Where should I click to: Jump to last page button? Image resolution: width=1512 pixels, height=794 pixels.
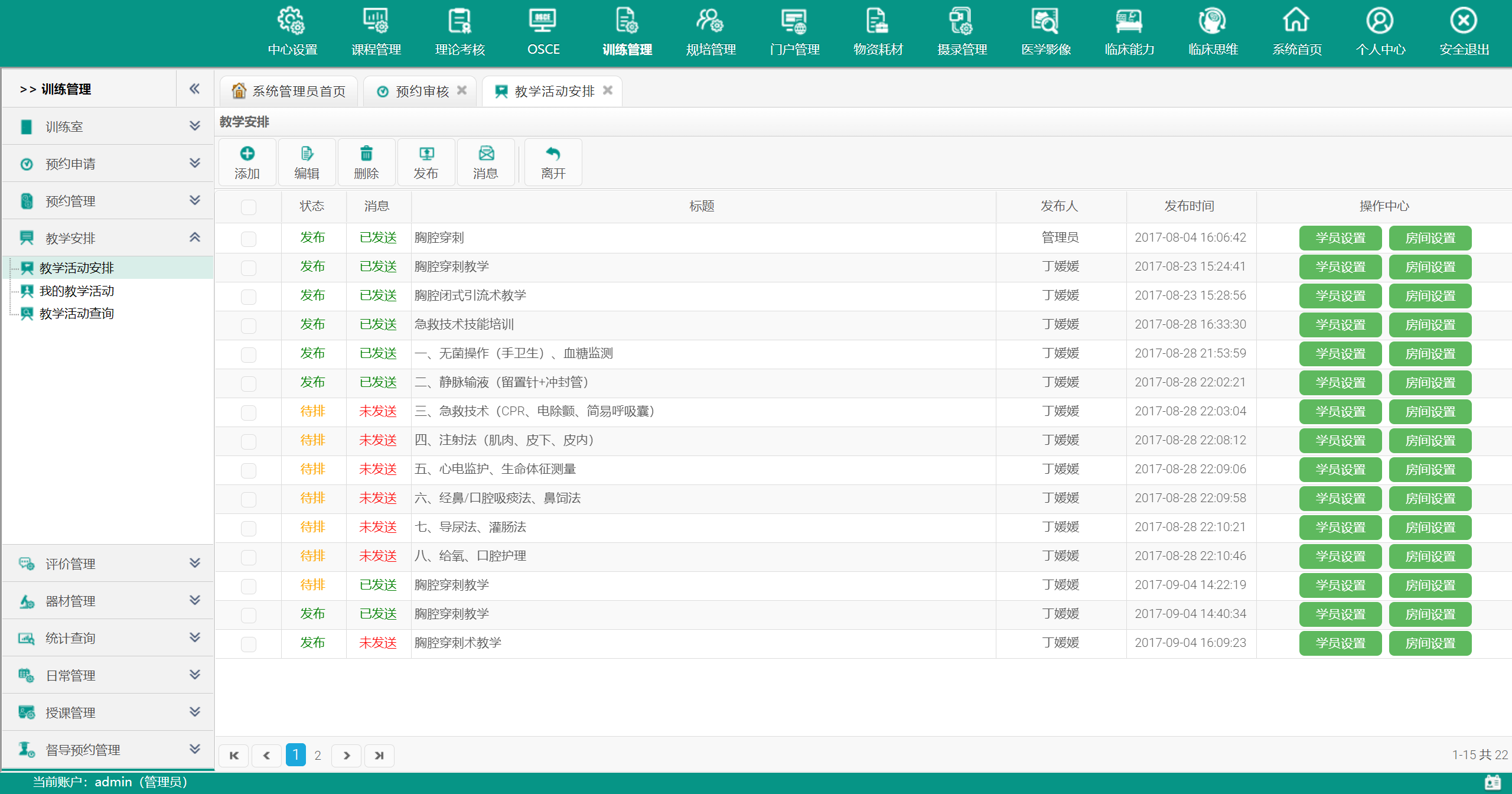[379, 755]
